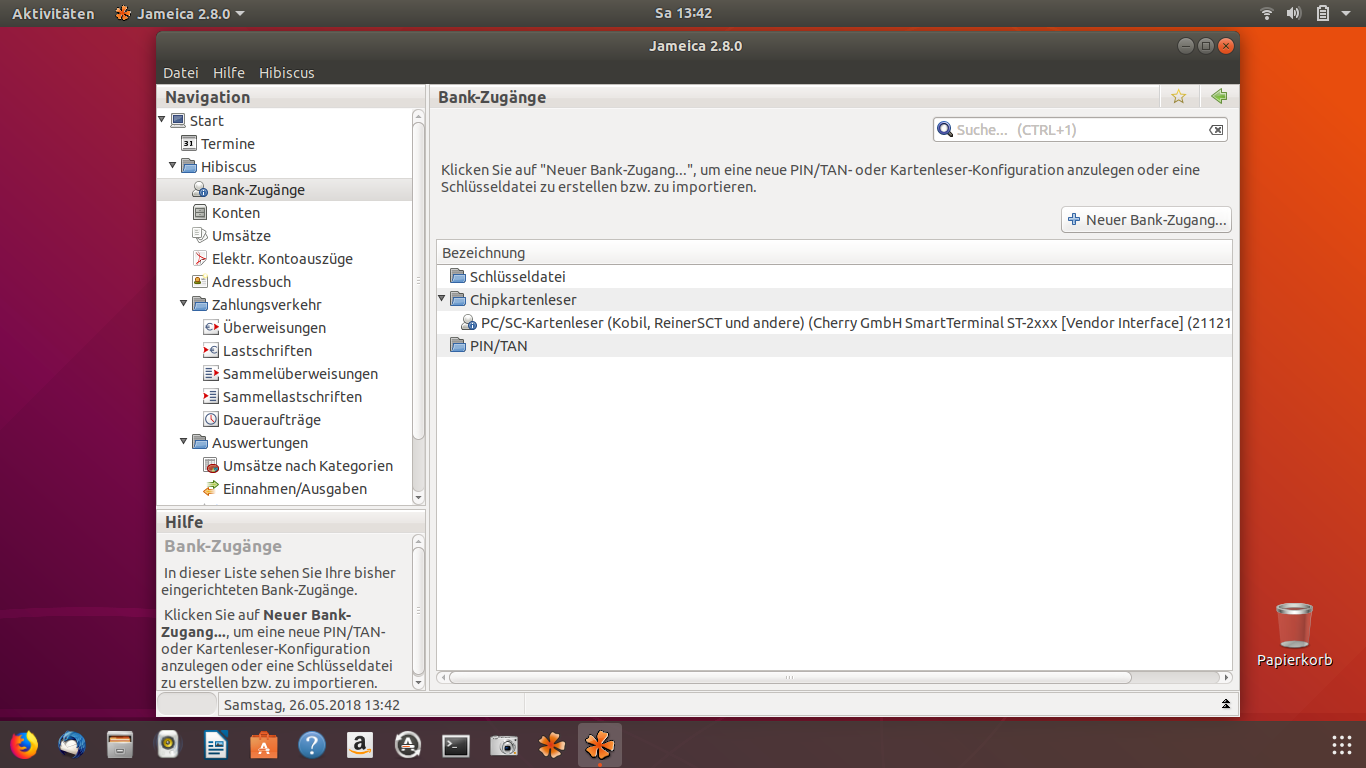The height and width of the screenshot is (768, 1366).
Task: Select the Hibiscus folder icon in navigation
Action: coord(189,166)
